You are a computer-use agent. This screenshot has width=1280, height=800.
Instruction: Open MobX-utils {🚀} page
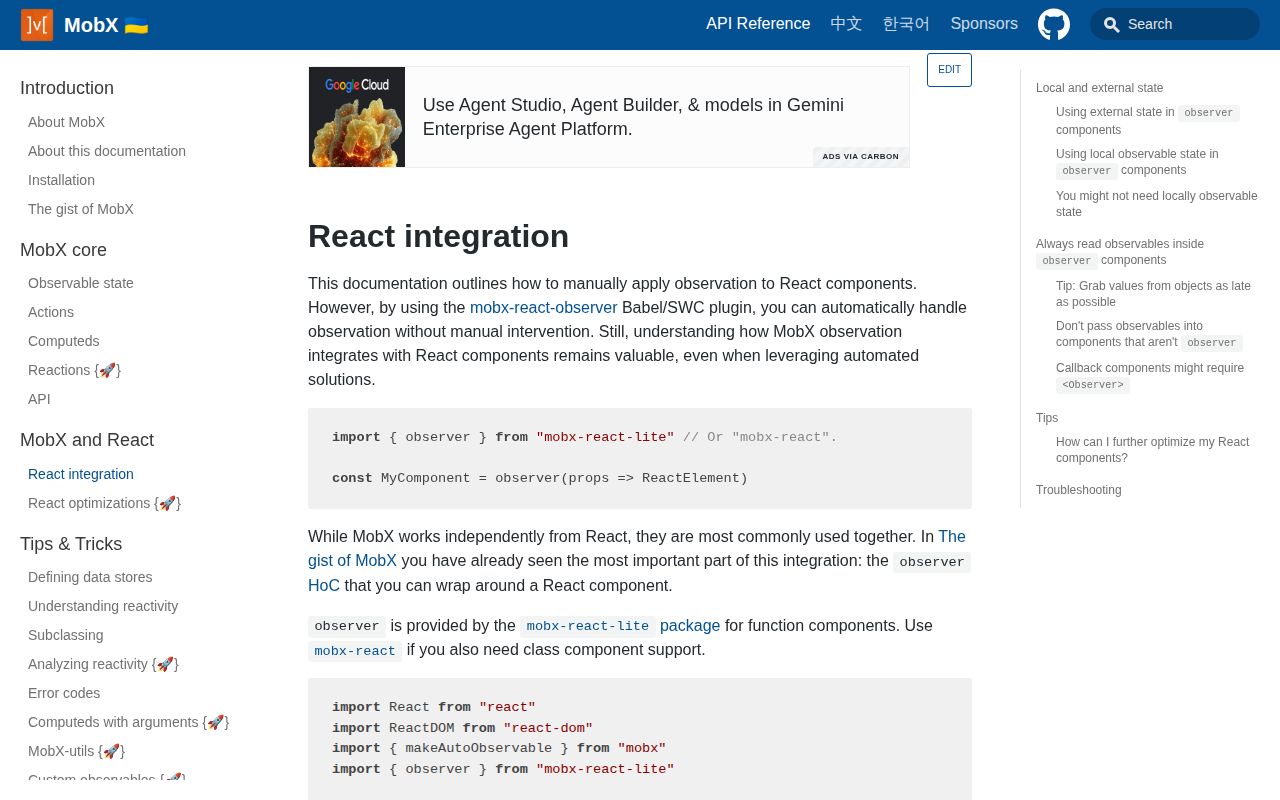[x=76, y=751]
